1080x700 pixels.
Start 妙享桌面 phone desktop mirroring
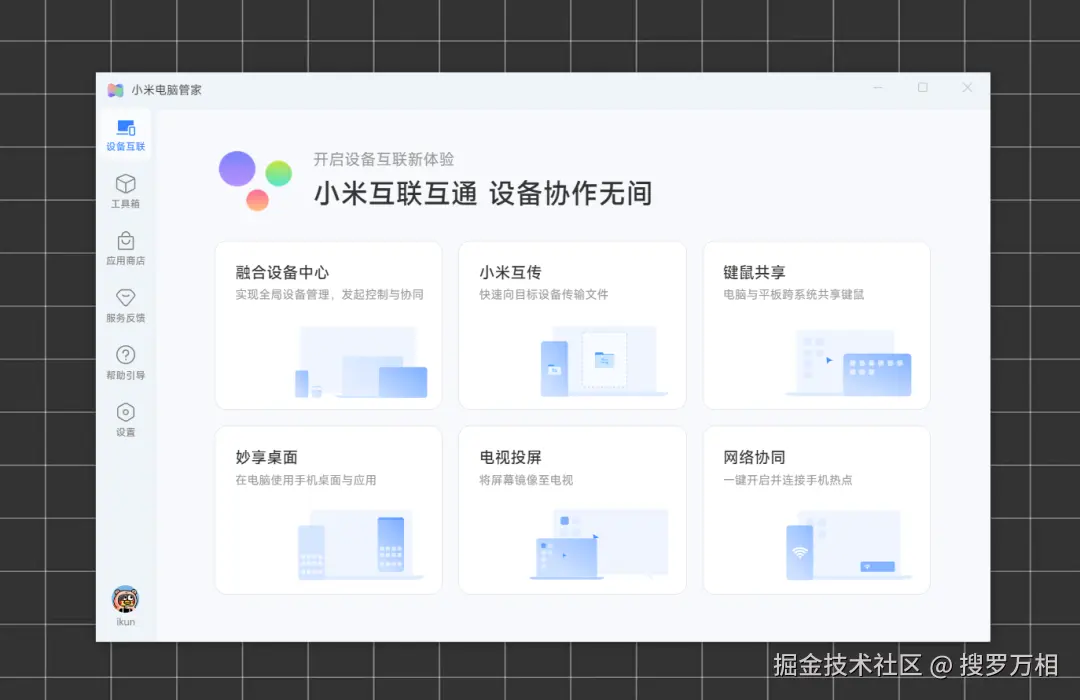click(328, 510)
